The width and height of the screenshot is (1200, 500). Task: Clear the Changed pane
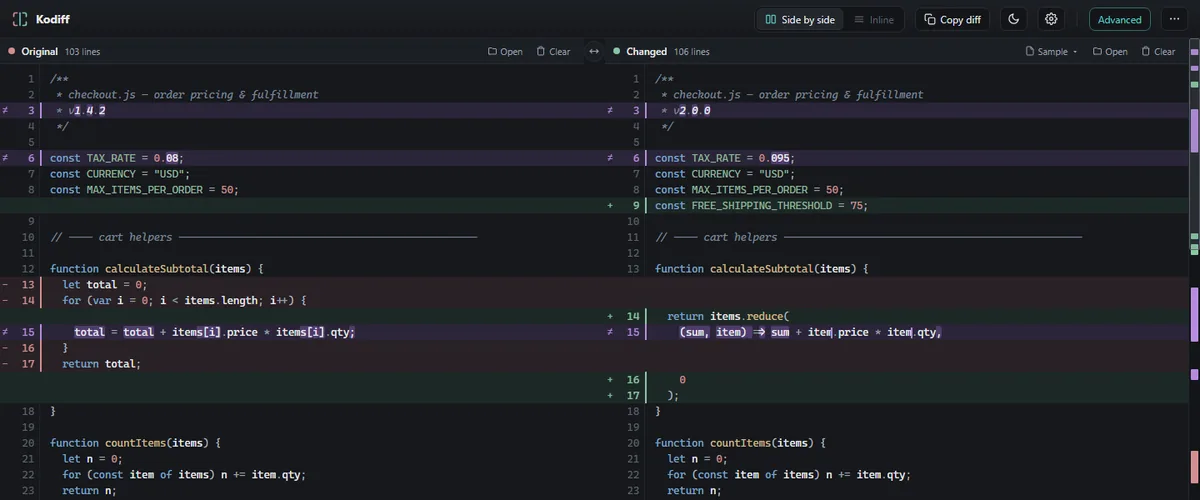click(1157, 51)
